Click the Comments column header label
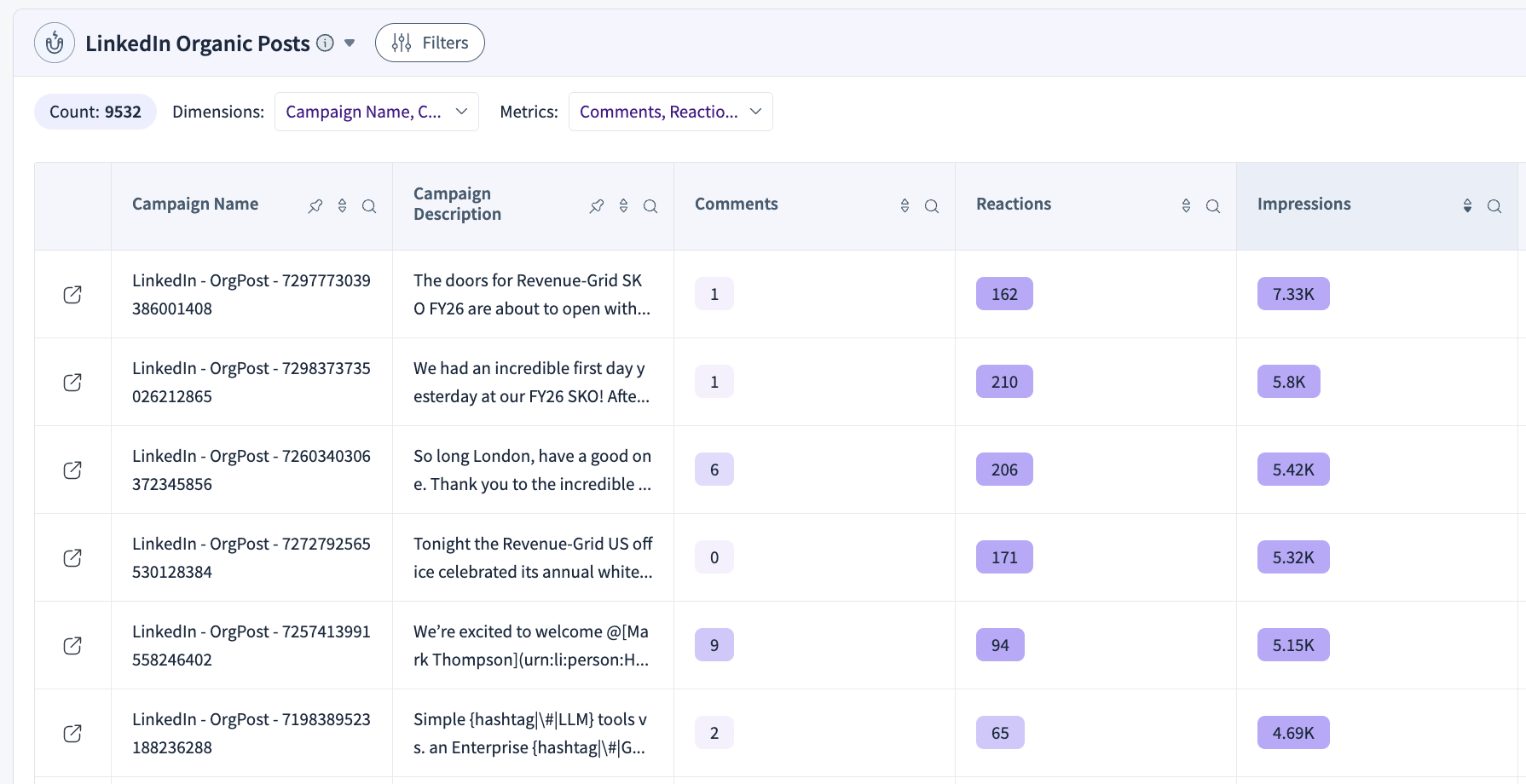Screen dimensions: 1526x784 click(x=737, y=205)
